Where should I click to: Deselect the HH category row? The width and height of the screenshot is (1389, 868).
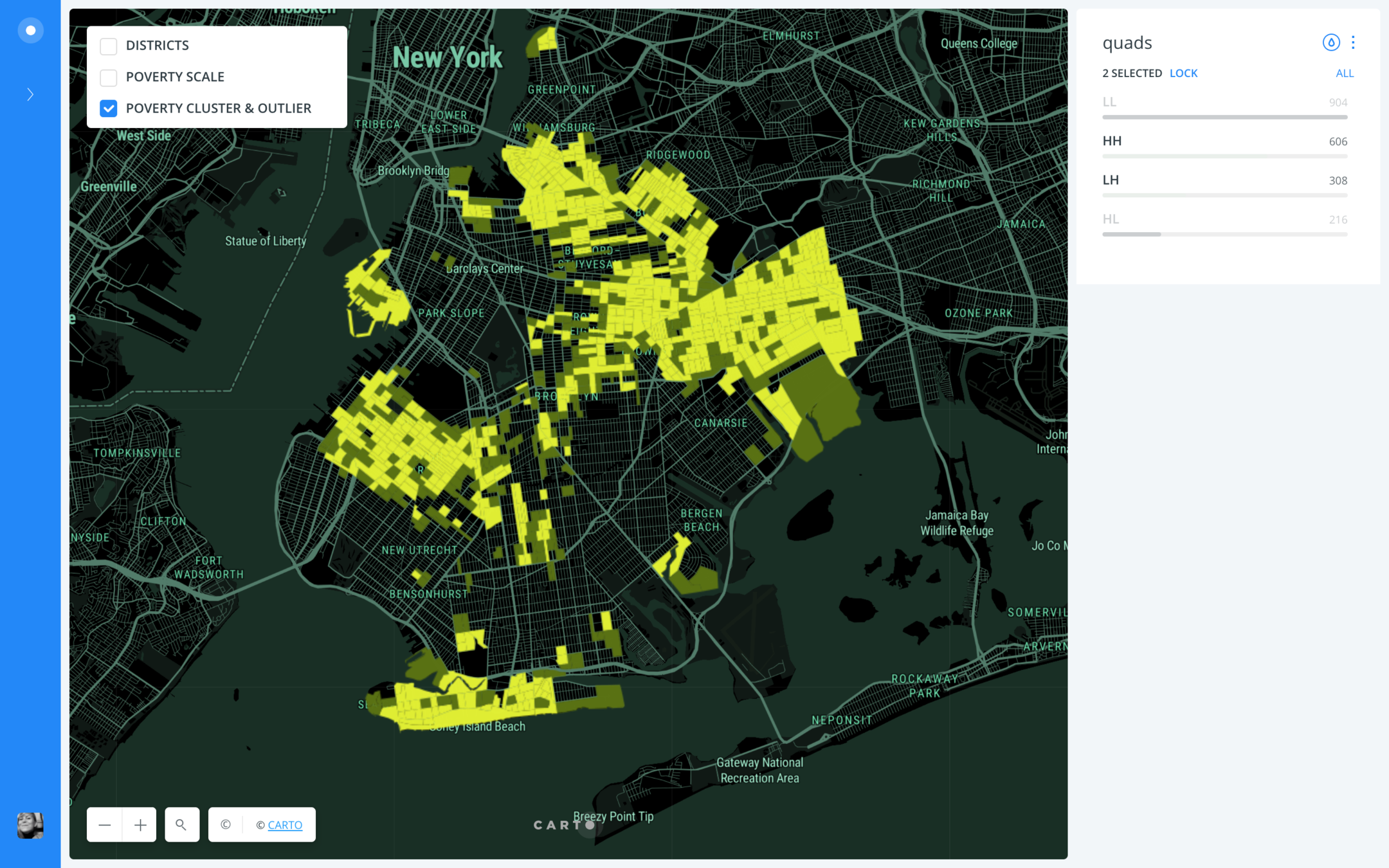pos(1112,141)
